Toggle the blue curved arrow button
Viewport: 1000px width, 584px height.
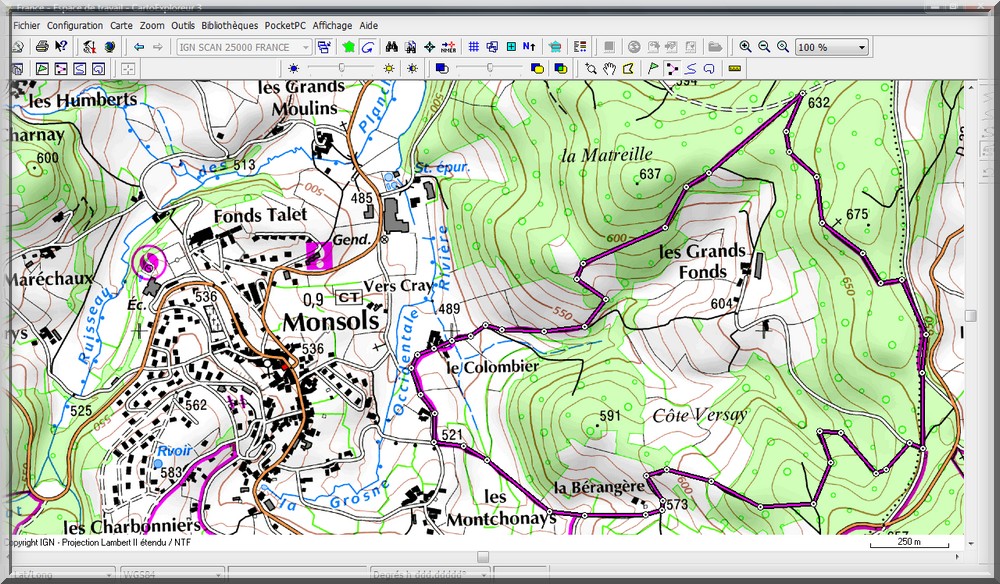[367, 47]
